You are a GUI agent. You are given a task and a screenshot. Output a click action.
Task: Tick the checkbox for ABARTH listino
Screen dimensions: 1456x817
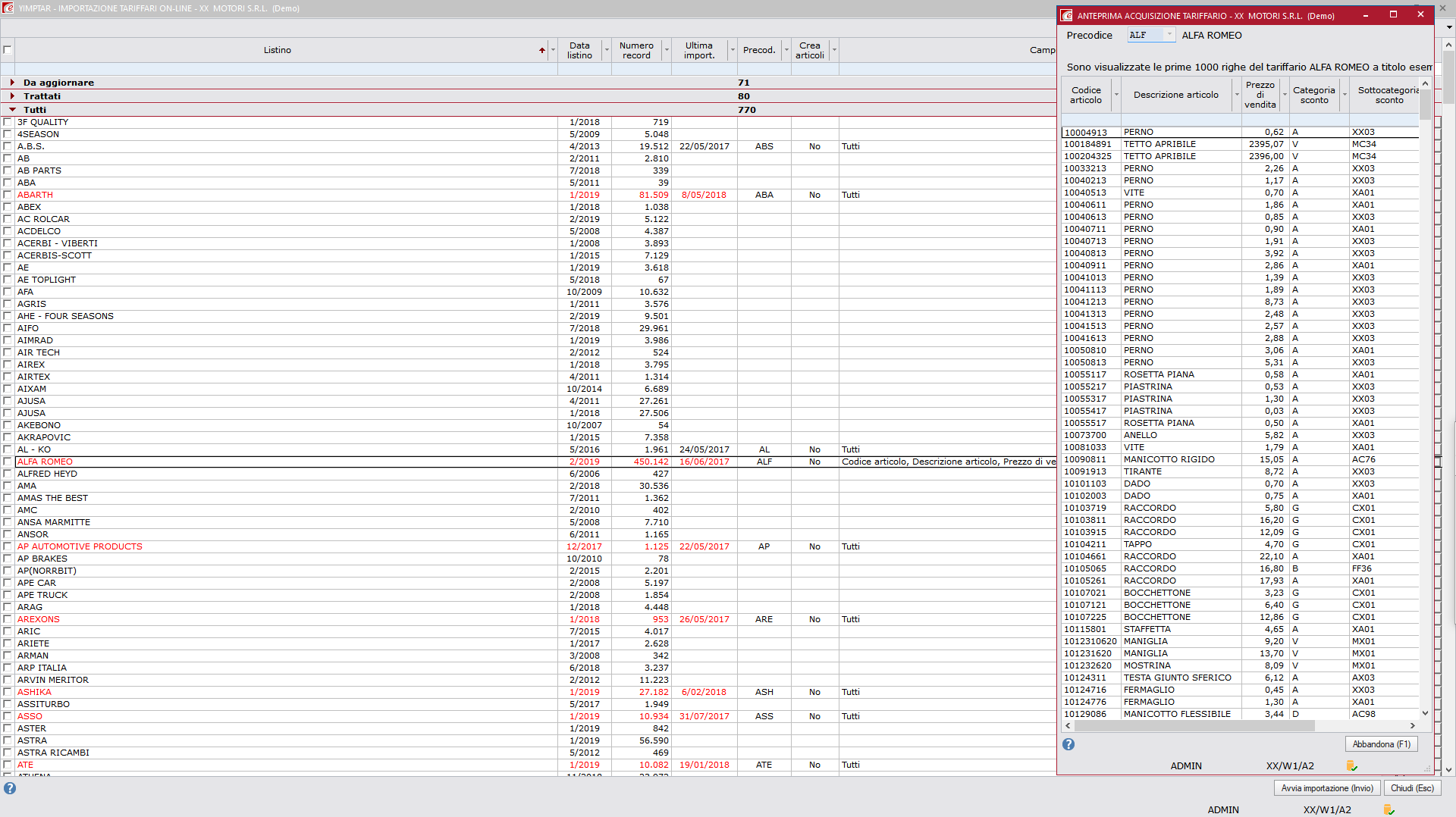[x=8, y=195]
